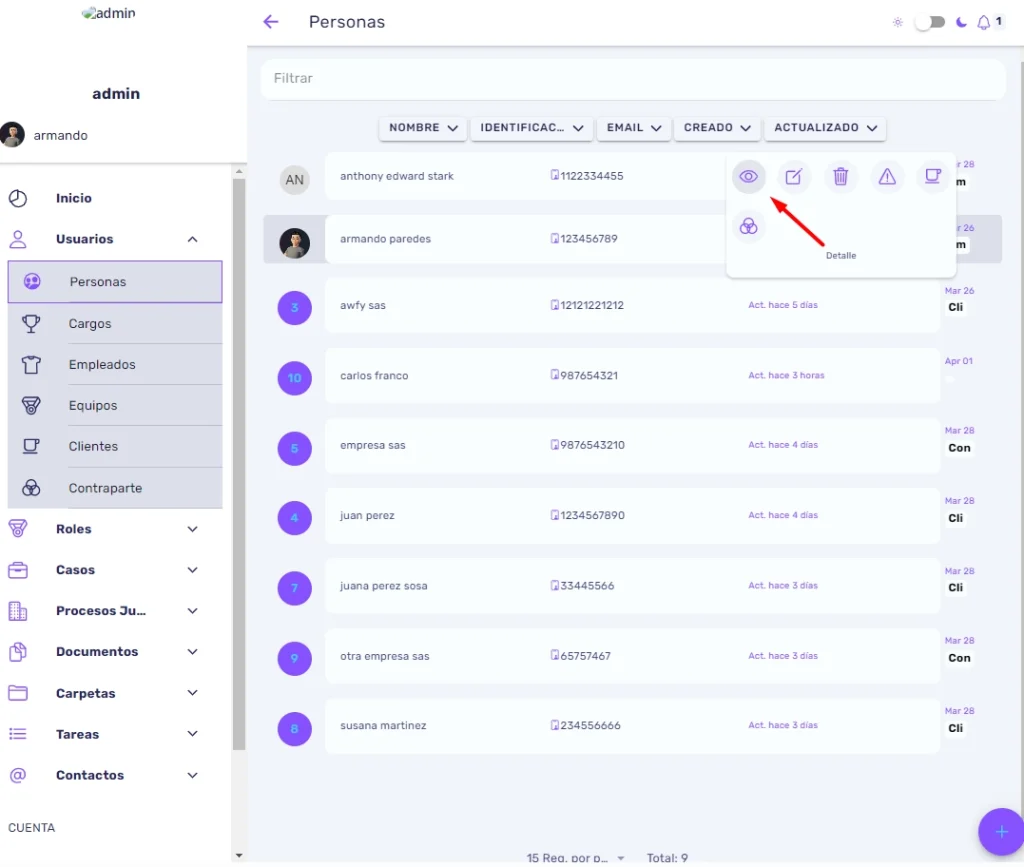1024x867 pixels.
Task: Click the sidebar vertical scrollbar
Action: 238,464
